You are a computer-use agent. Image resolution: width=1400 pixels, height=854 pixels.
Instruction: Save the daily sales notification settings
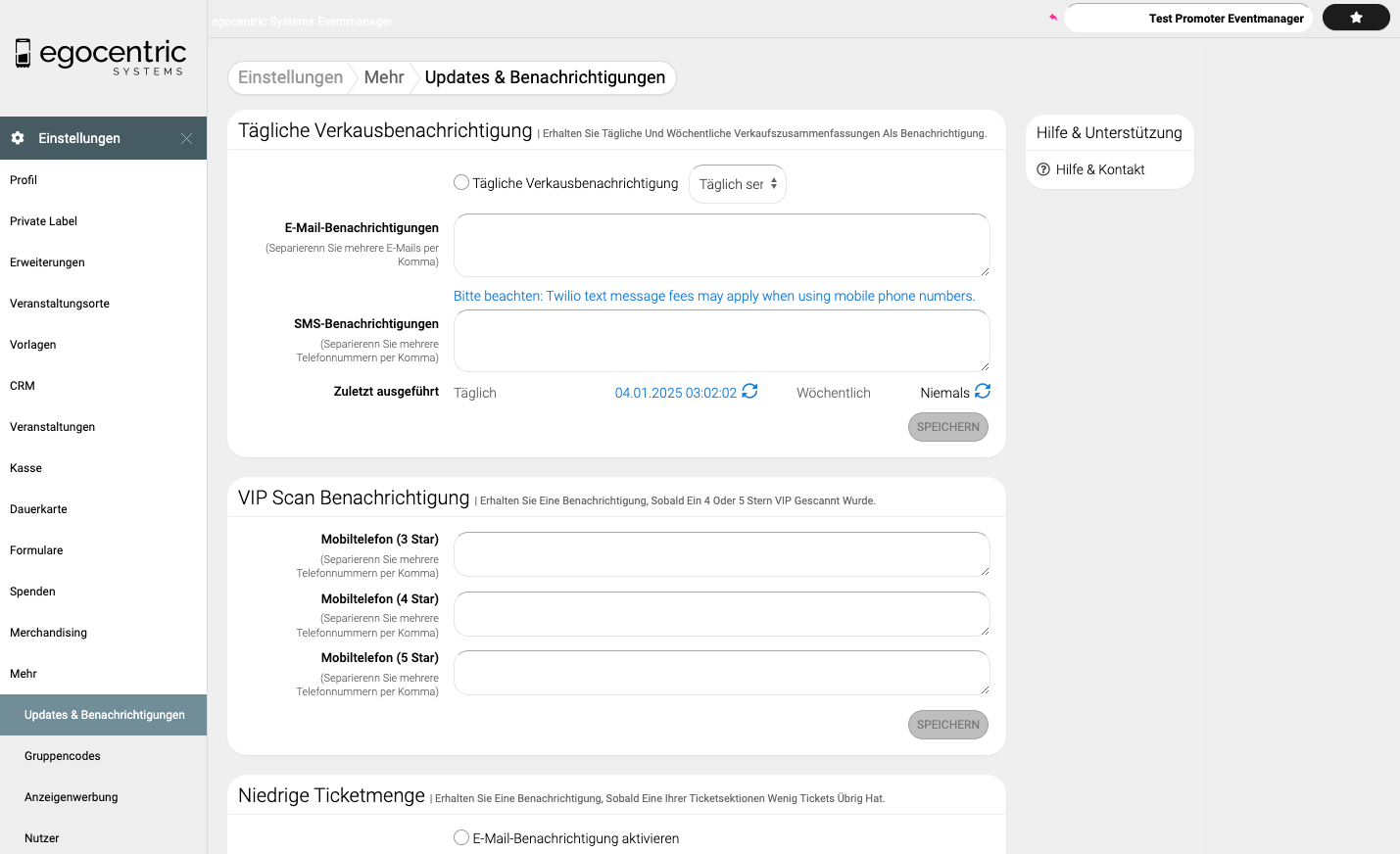(947, 427)
